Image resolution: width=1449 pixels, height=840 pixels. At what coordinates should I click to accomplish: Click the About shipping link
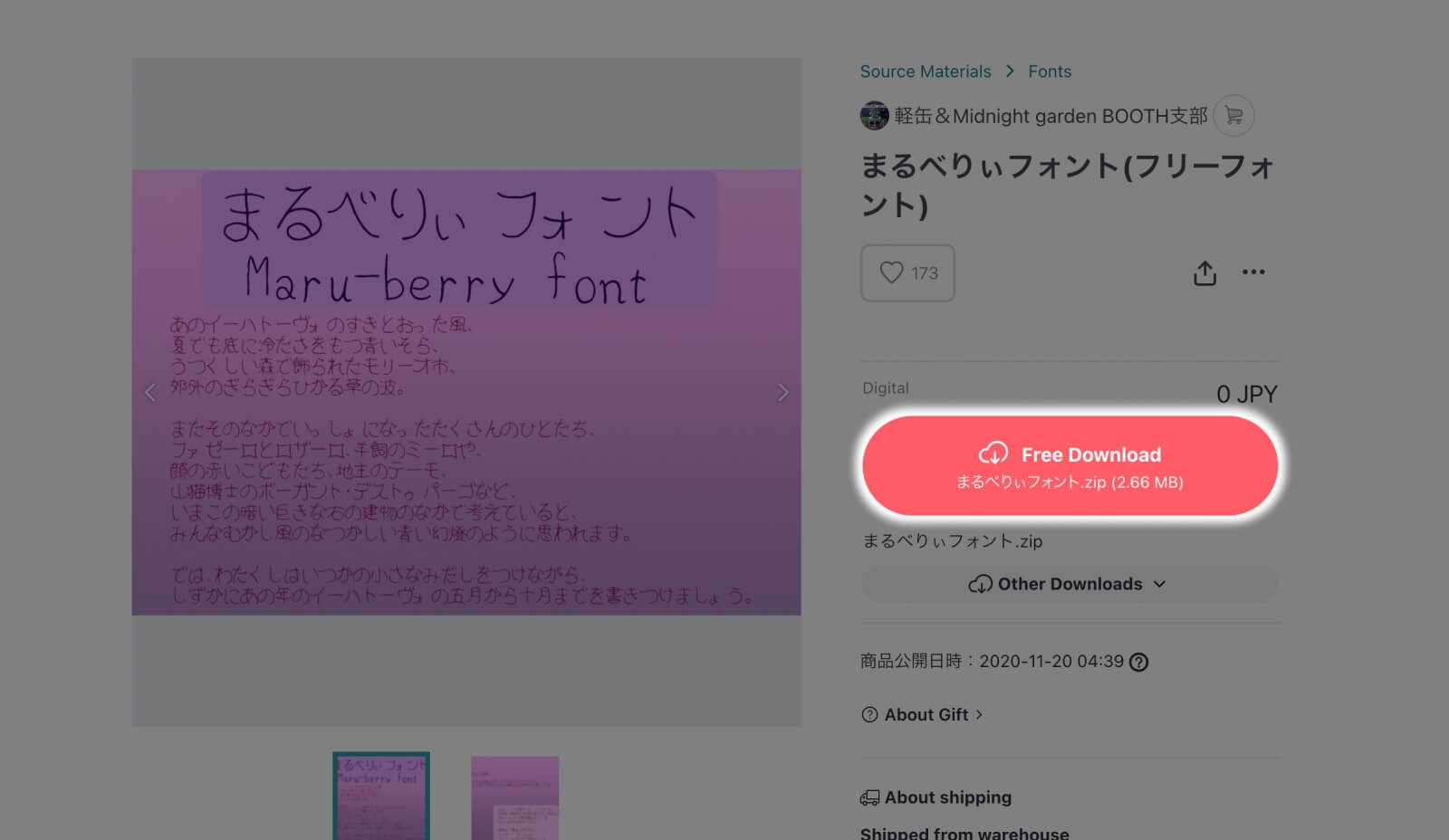[948, 797]
